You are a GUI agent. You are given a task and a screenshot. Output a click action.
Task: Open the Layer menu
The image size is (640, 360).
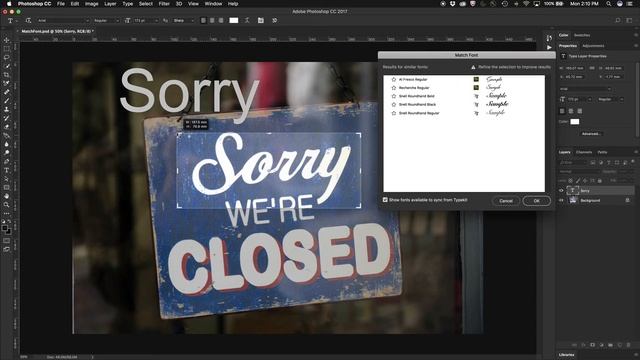click(x=110, y=4)
